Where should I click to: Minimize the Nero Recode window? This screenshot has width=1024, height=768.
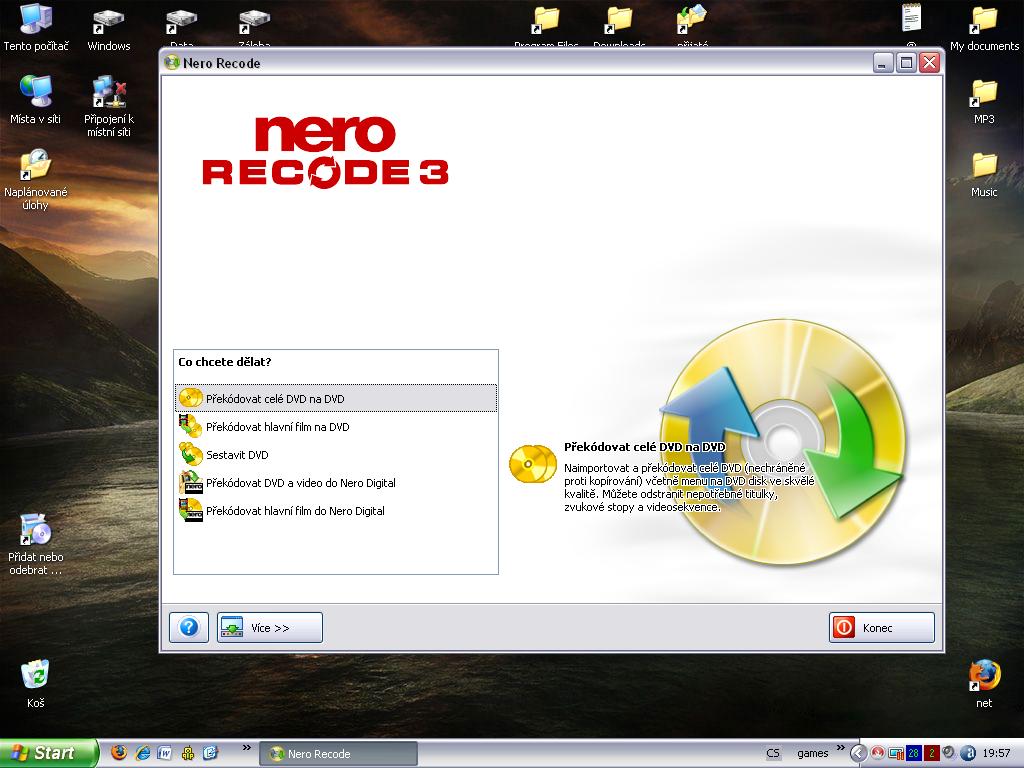(883, 63)
